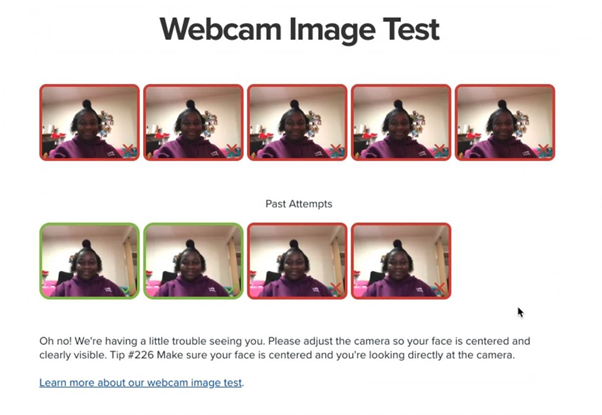This screenshot has height=415, width=602.
Task: Click red X icon on fourth past attempt
Action: pyautogui.click(x=440, y=288)
